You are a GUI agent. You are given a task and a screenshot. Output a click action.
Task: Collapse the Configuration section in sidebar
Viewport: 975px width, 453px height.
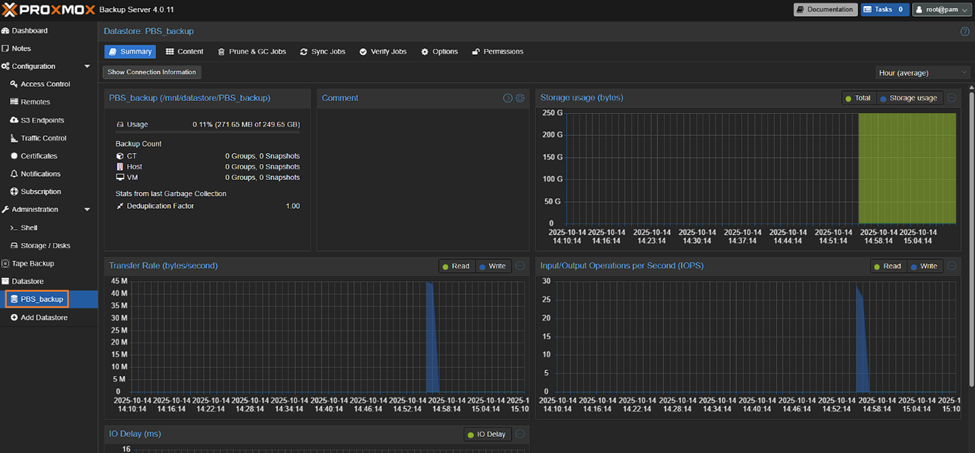click(x=87, y=66)
